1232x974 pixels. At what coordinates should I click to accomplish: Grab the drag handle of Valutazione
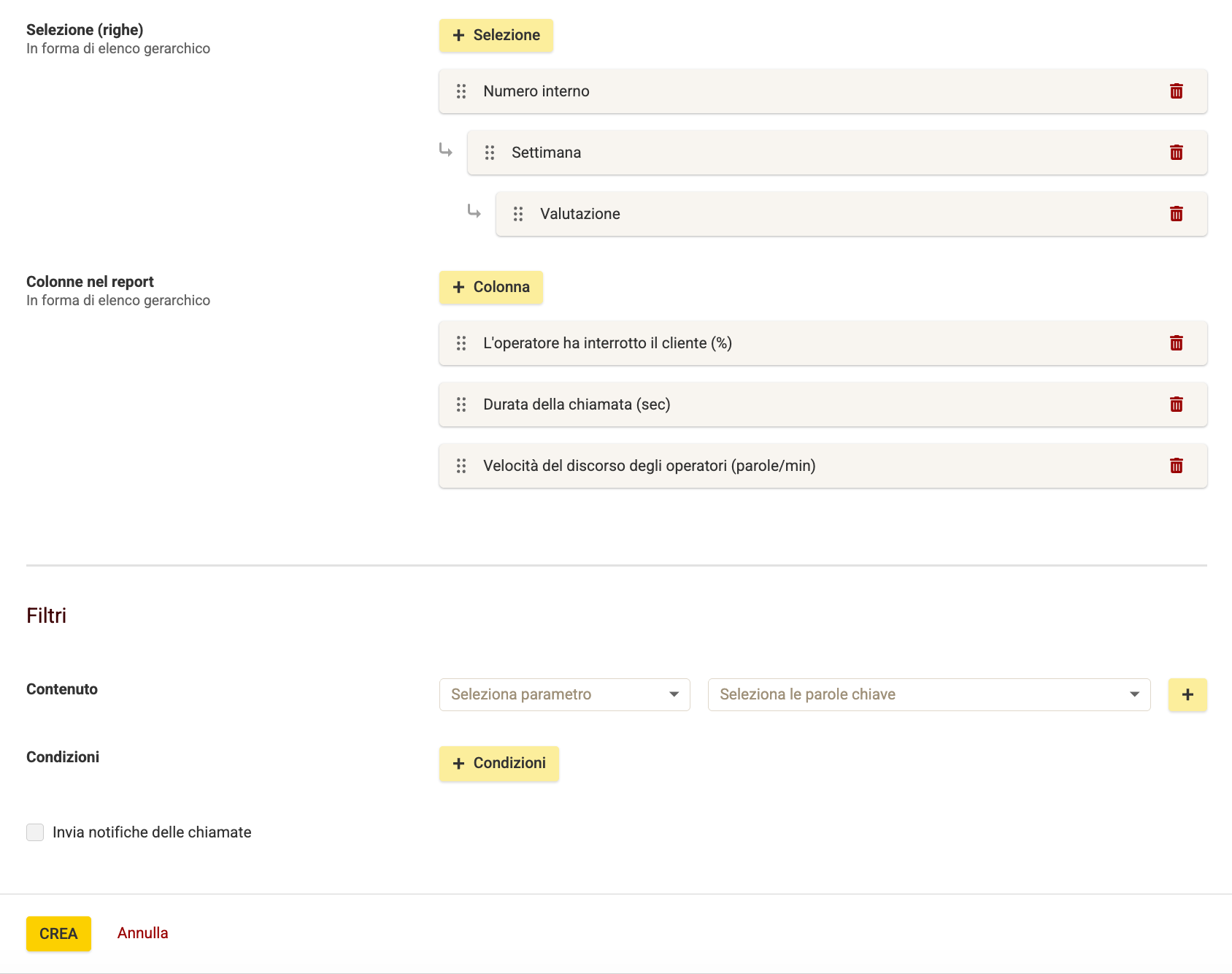pos(518,214)
